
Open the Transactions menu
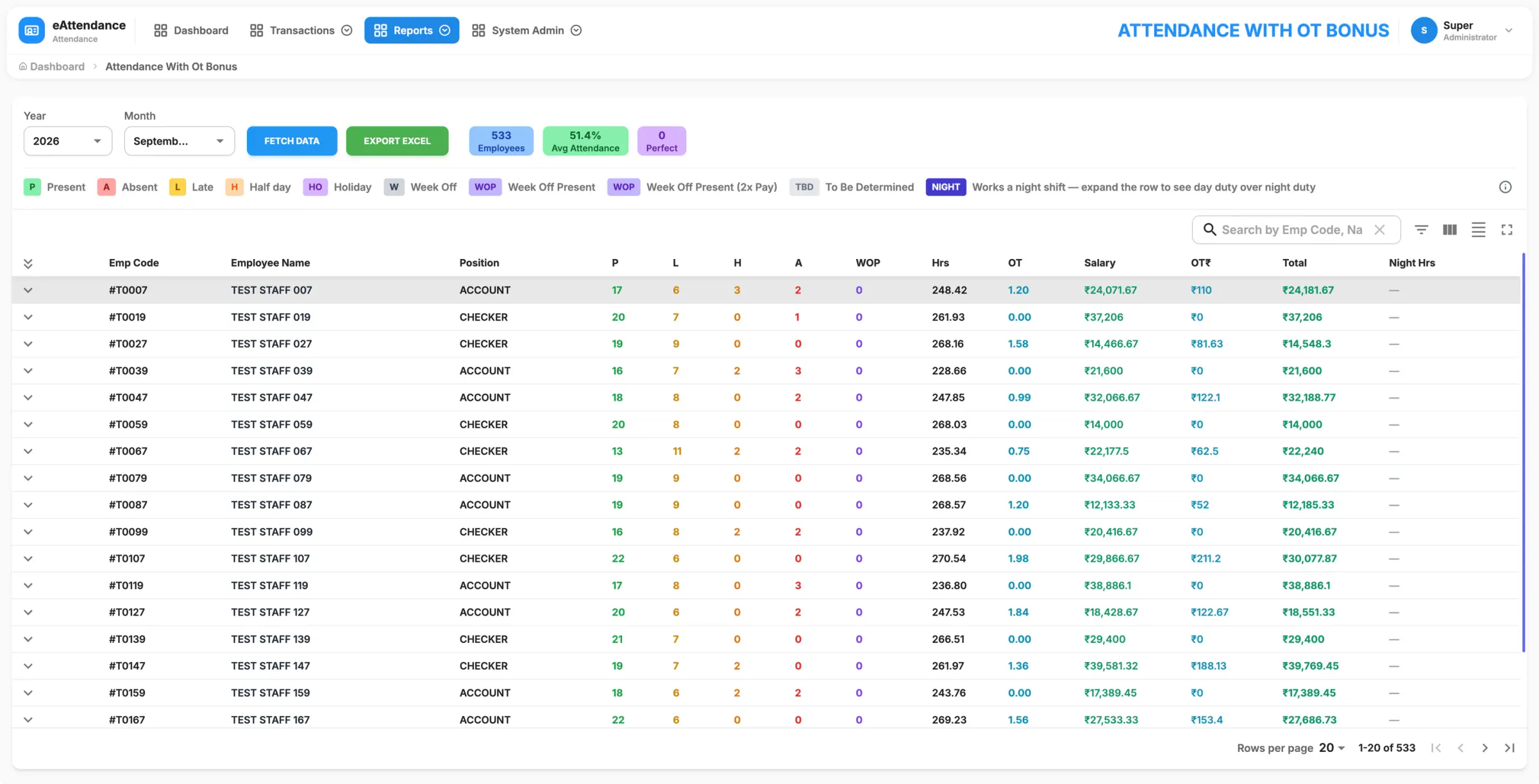pyautogui.click(x=301, y=30)
